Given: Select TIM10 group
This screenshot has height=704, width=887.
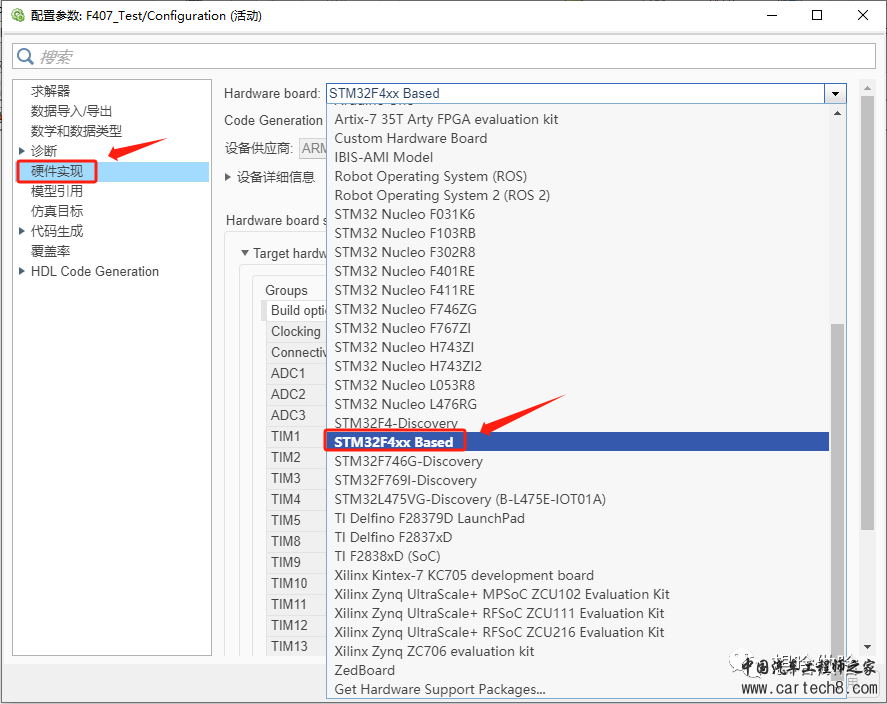Looking at the screenshot, I should click(x=295, y=583).
